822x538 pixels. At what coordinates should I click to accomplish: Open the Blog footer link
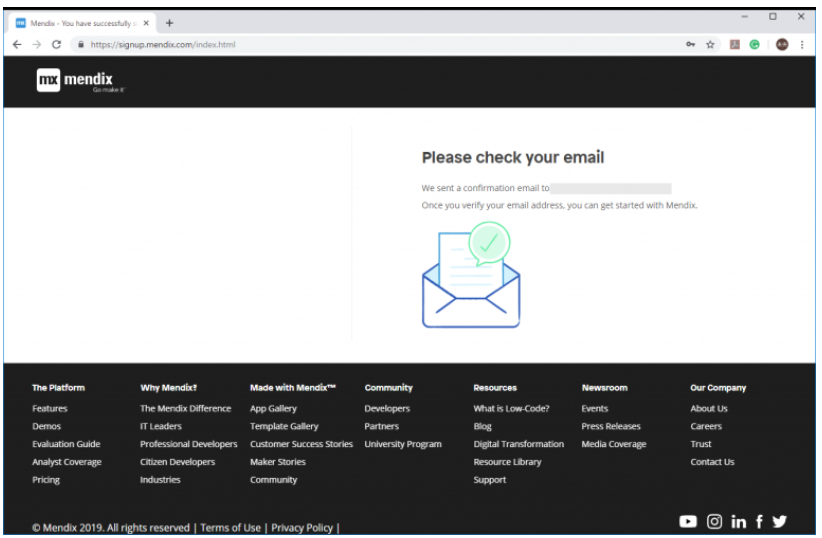[482, 426]
